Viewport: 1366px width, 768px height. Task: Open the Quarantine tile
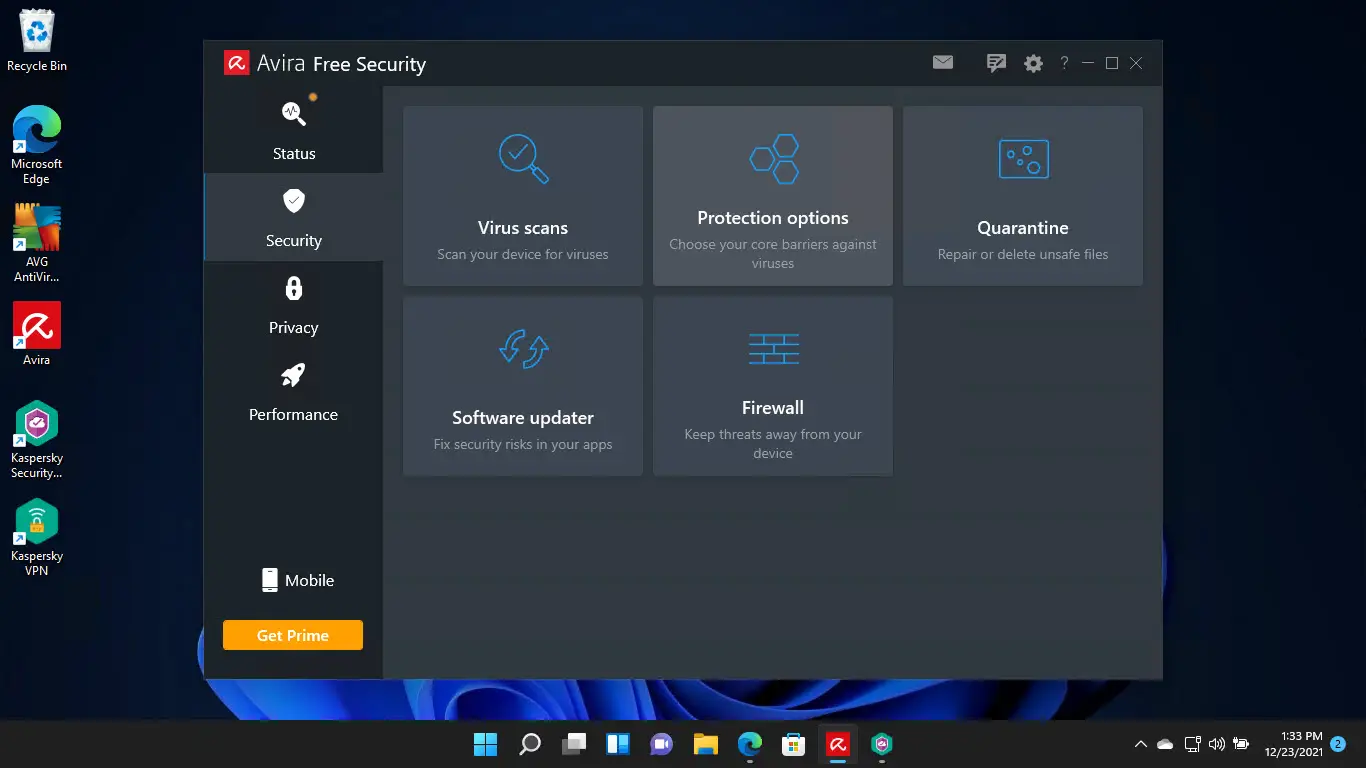pos(1023,196)
